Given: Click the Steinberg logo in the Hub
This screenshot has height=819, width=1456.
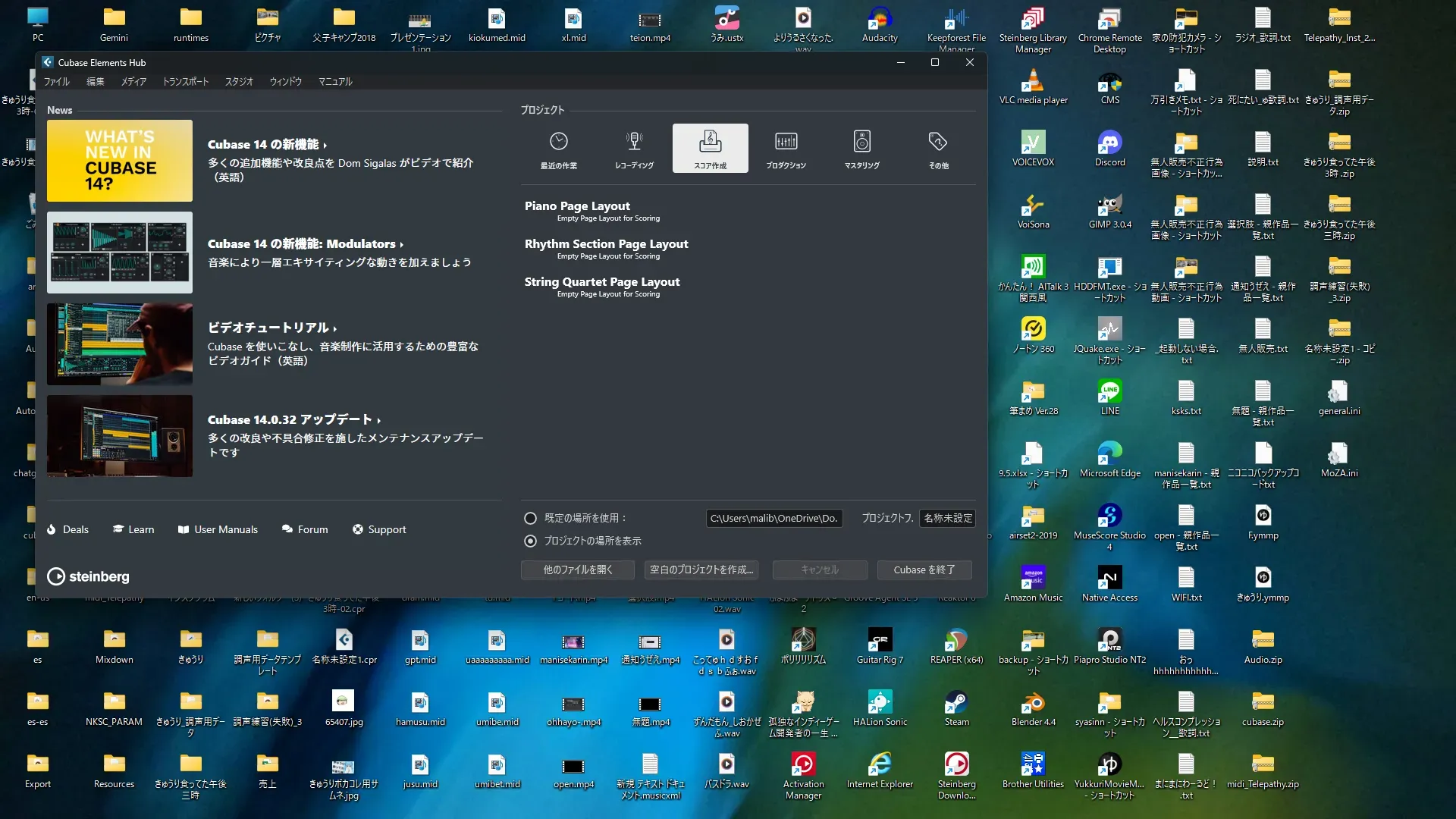Looking at the screenshot, I should tap(88, 576).
